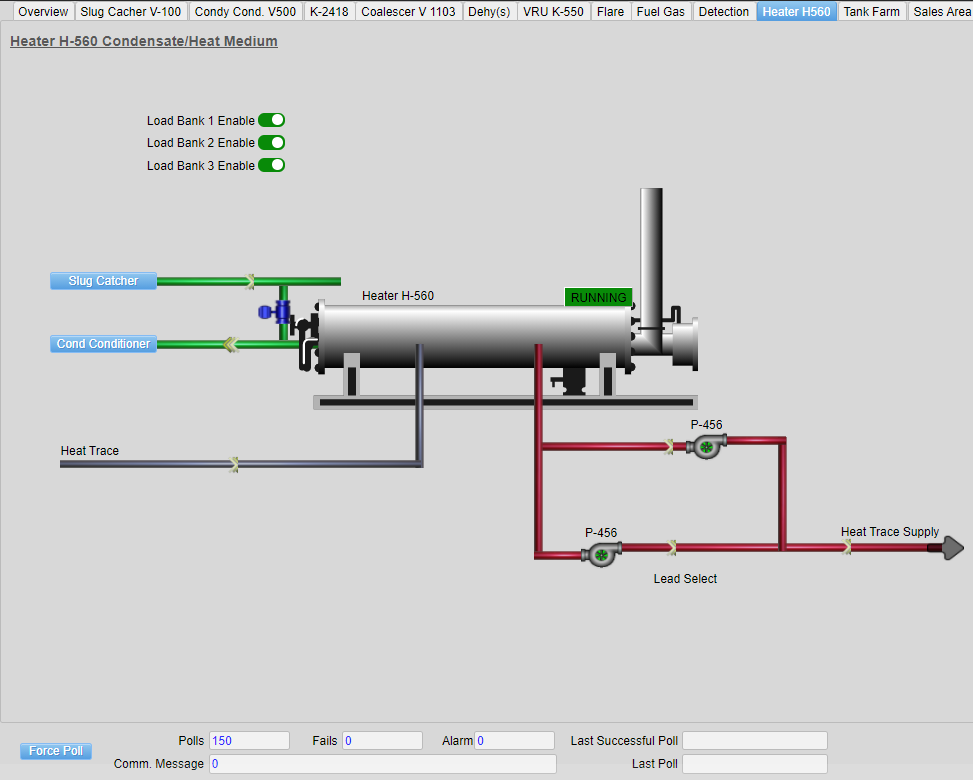Viewport: 973px width, 780px height.
Task: Click the Last Successful Poll field
Action: pos(755,740)
